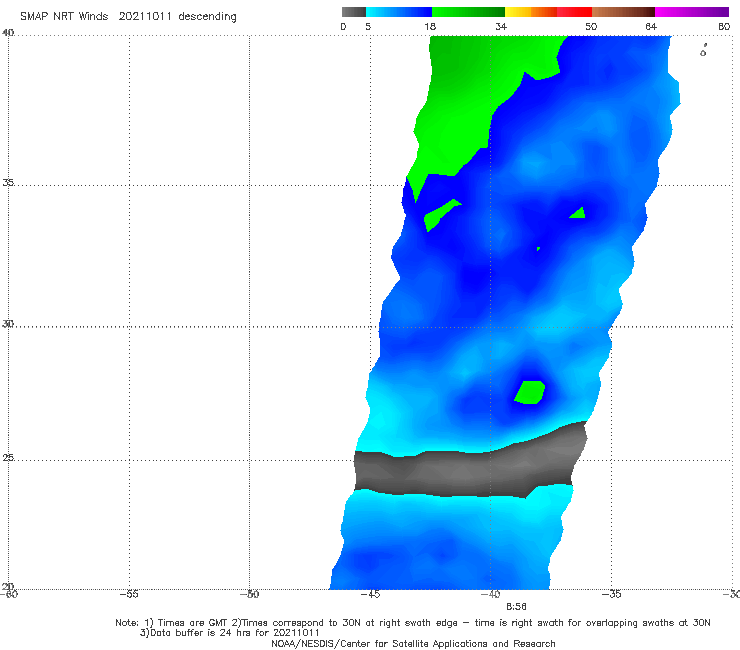740x650 pixels.
Task: Click the brown segment of the color bar
Action: (x=623, y=12)
